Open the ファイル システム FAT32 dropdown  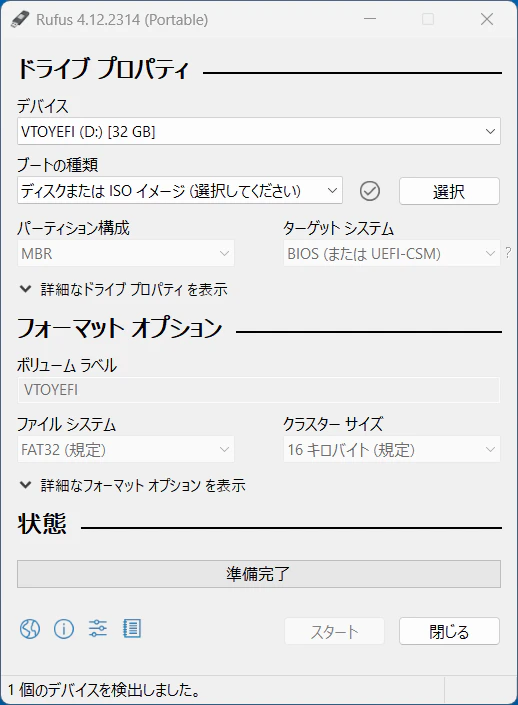click(x=125, y=449)
